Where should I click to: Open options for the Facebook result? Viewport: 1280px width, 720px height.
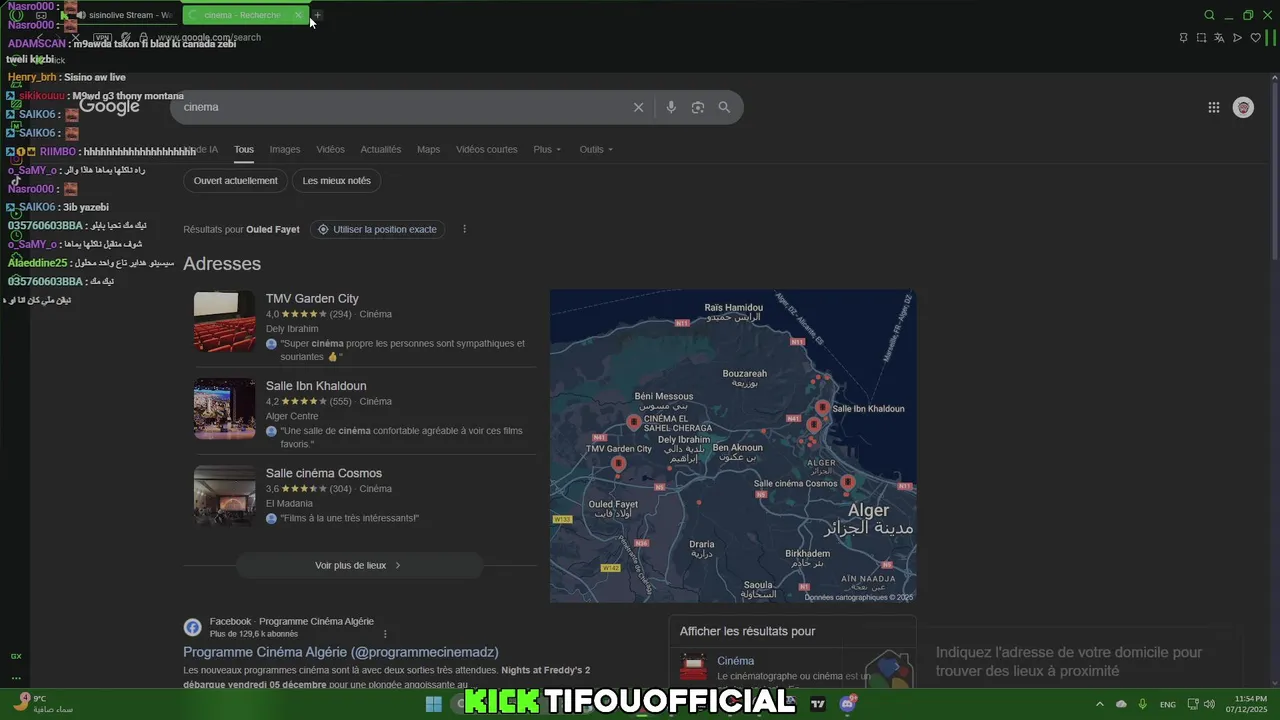385,633
